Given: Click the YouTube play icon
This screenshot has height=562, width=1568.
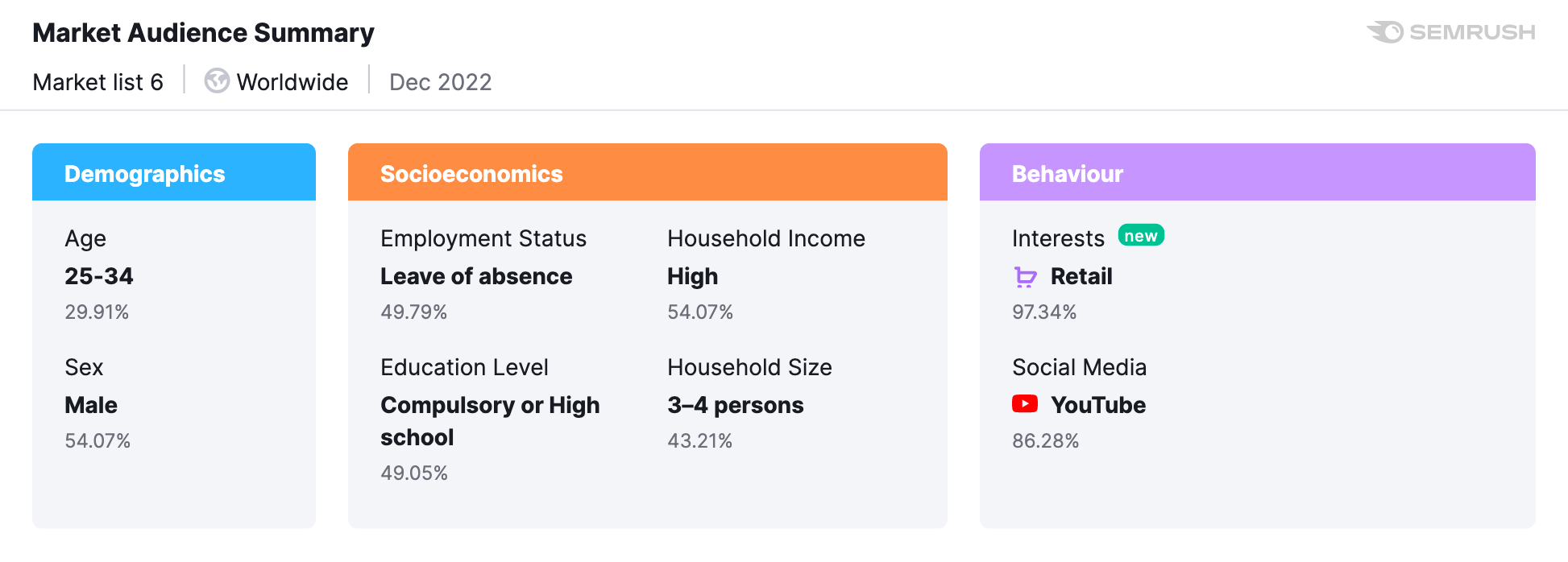Looking at the screenshot, I should (1024, 404).
